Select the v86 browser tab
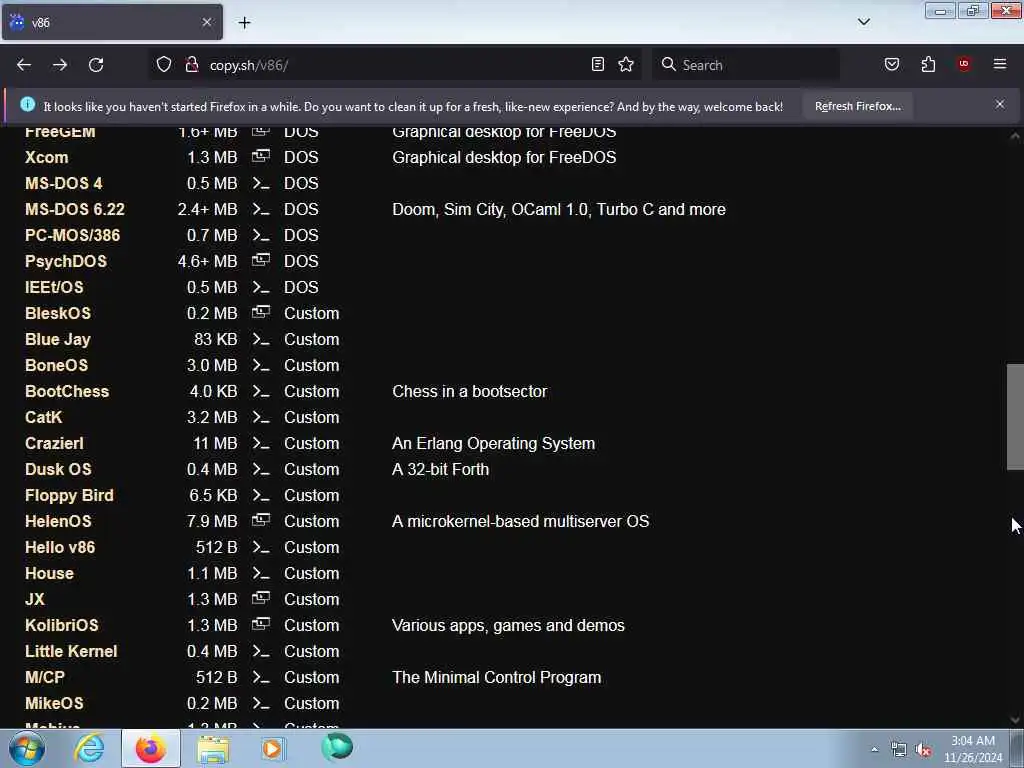This screenshot has width=1024, height=768. coord(112,22)
